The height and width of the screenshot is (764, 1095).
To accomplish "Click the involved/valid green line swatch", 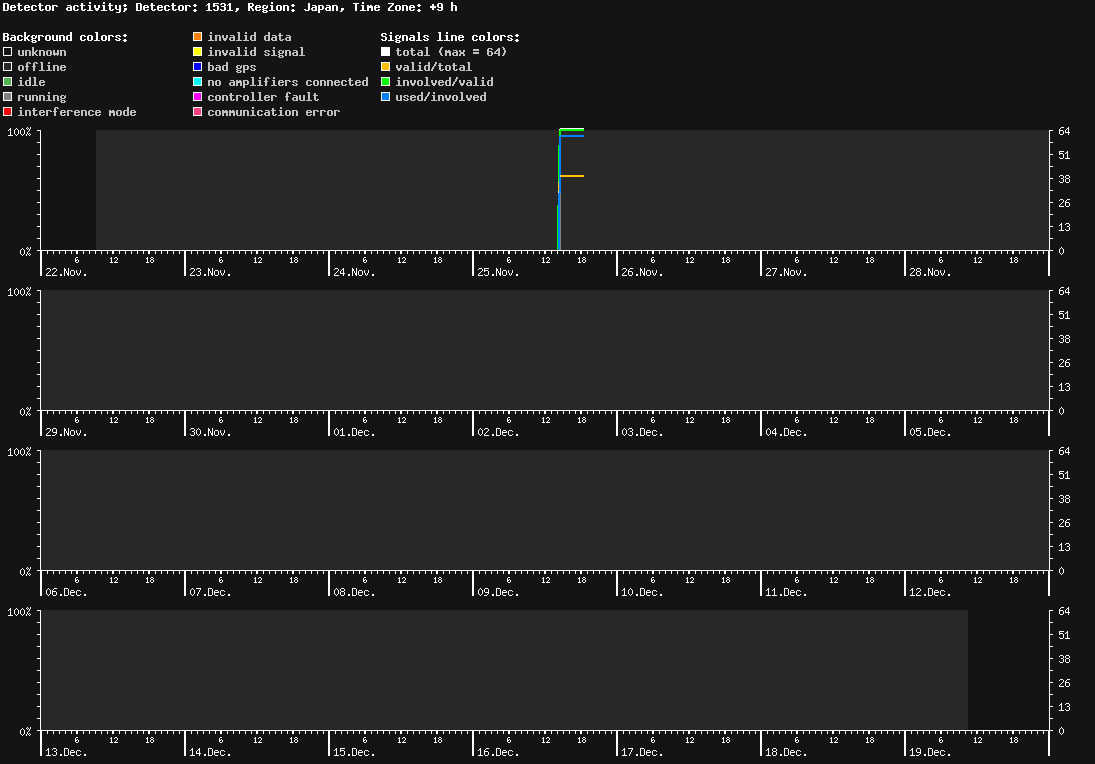I will [x=386, y=82].
